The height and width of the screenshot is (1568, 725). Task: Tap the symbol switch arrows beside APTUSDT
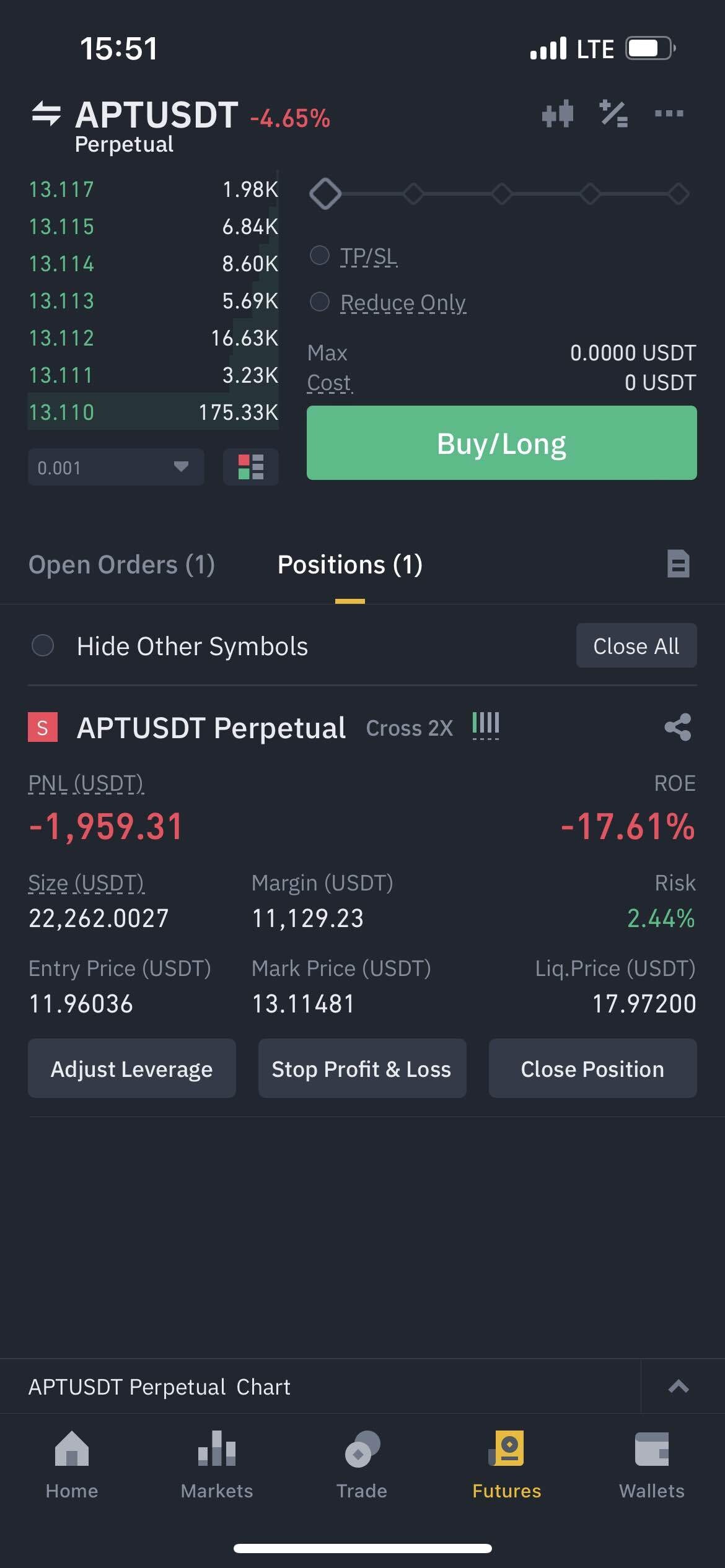click(x=46, y=114)
